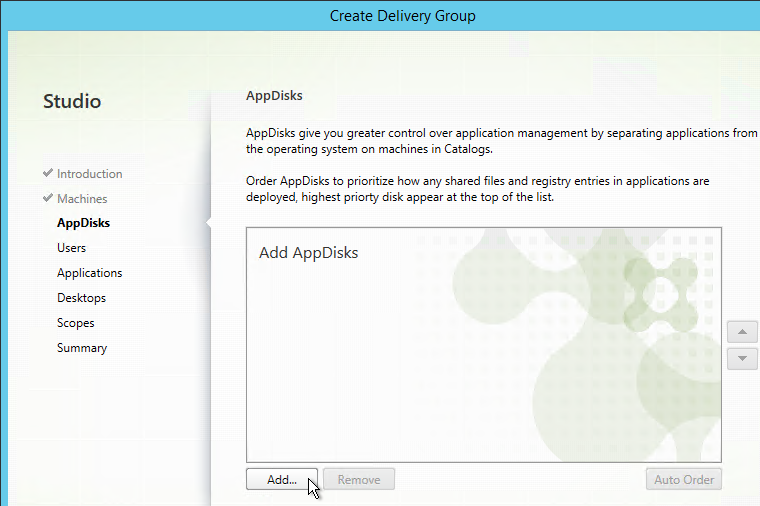Go to the Machines step
This screenshot has width=760, height=506.
tap(82, 199)
